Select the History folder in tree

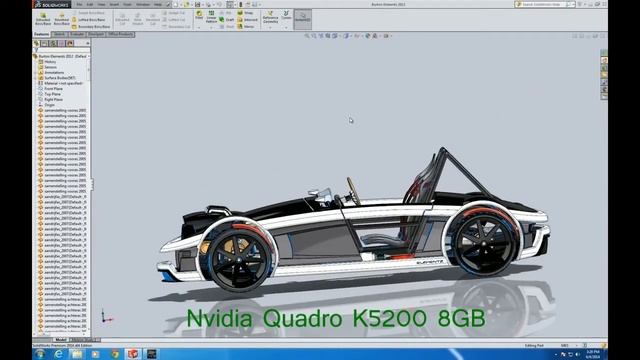(47, 62)
